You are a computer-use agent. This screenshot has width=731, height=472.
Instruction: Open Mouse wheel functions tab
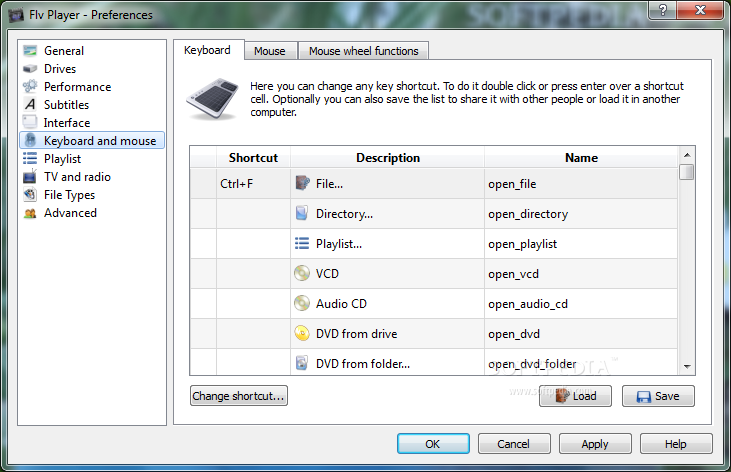(x=363, y=51)
